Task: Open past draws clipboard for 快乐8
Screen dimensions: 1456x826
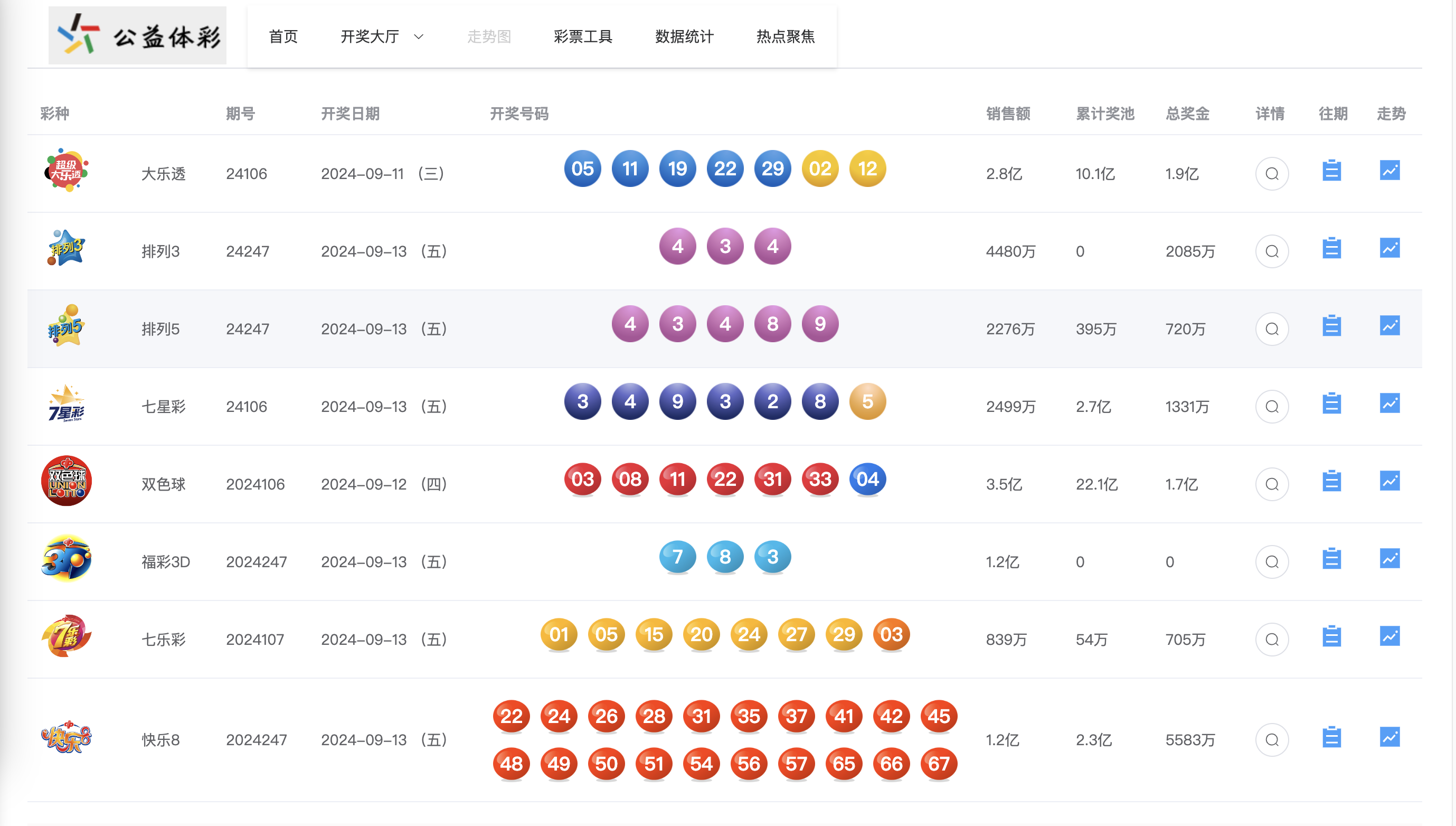Action: [x=1331, y=737]
